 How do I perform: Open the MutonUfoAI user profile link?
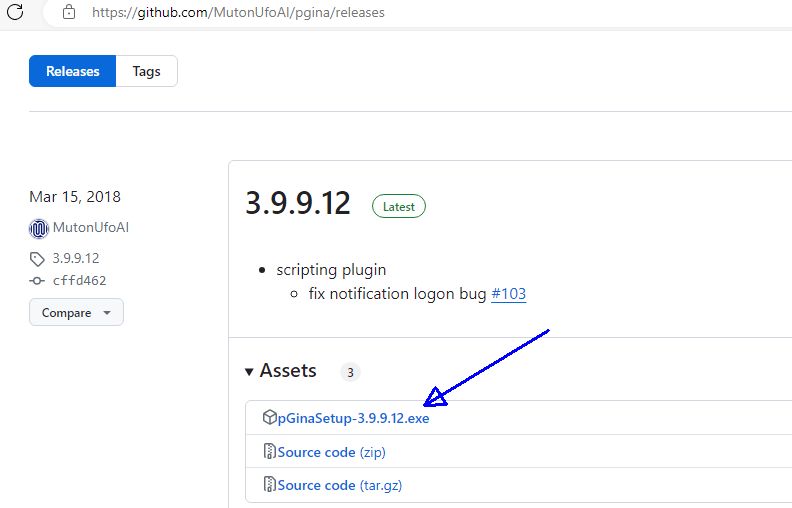coord(90,227)
